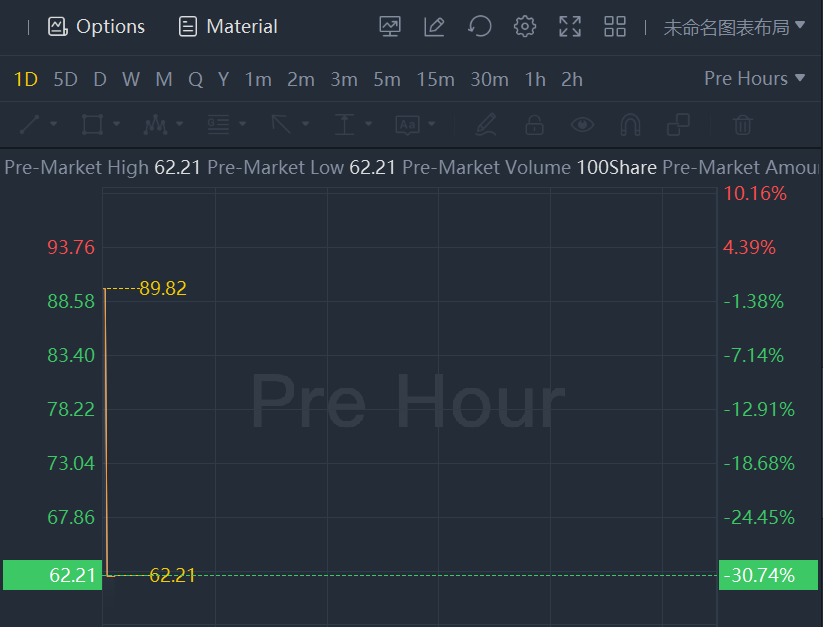Image resolution: width=823 pixels, height=627 pixels.
Task: Toggle drawing lock with the padlock icon
Action: [535, 125]
